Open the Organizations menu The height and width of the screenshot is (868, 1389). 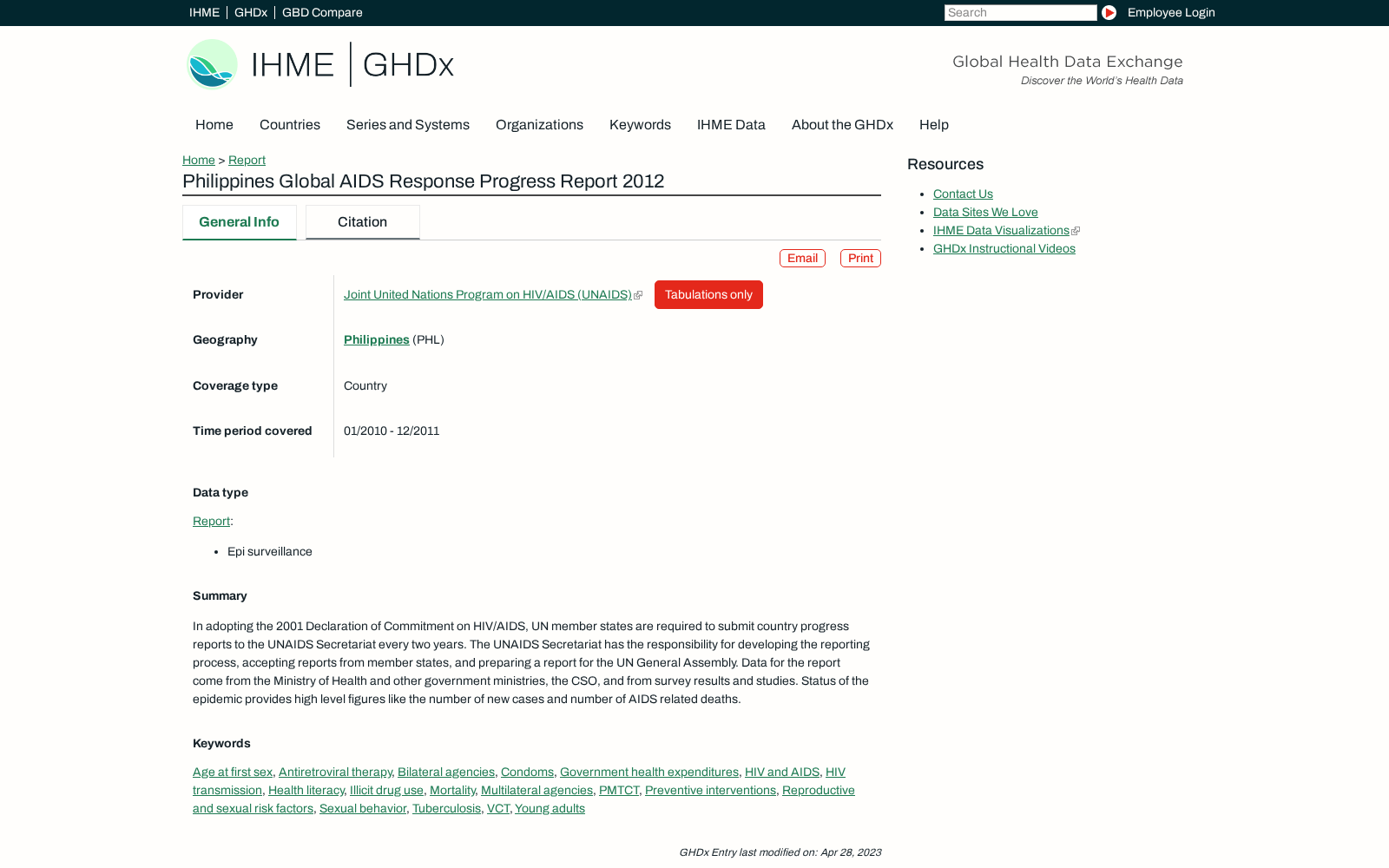[x=539, y=125]
